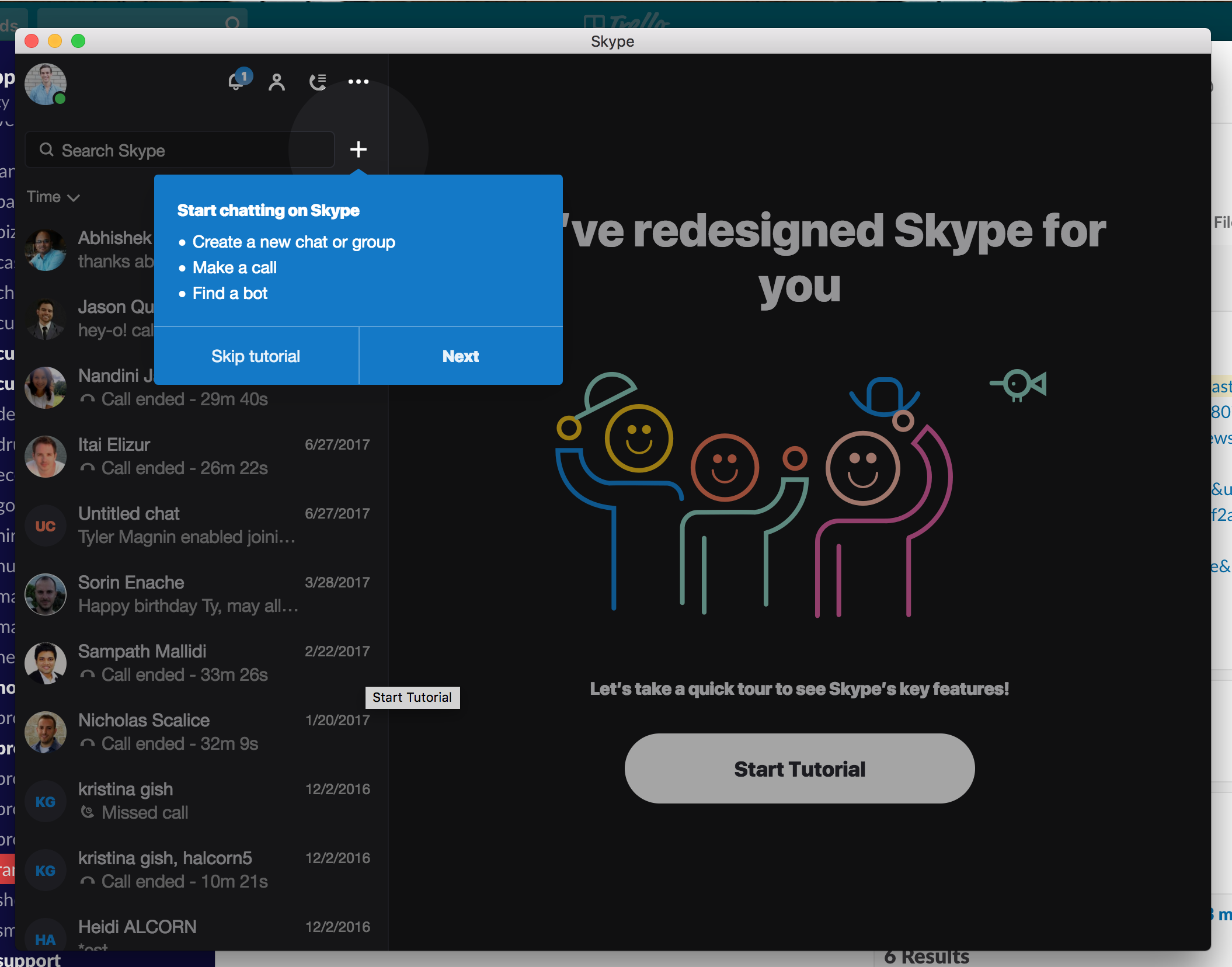Screen dimensions: 1232x967
Task: Open kristina gish, halcorn5 group chat
Action: coord(202,870)
